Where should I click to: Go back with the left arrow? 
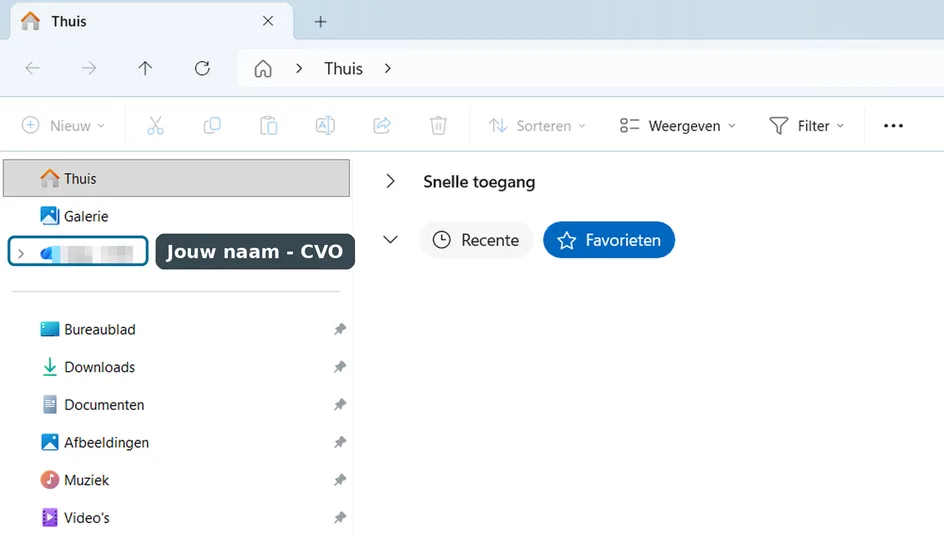(x=33, y=68)
